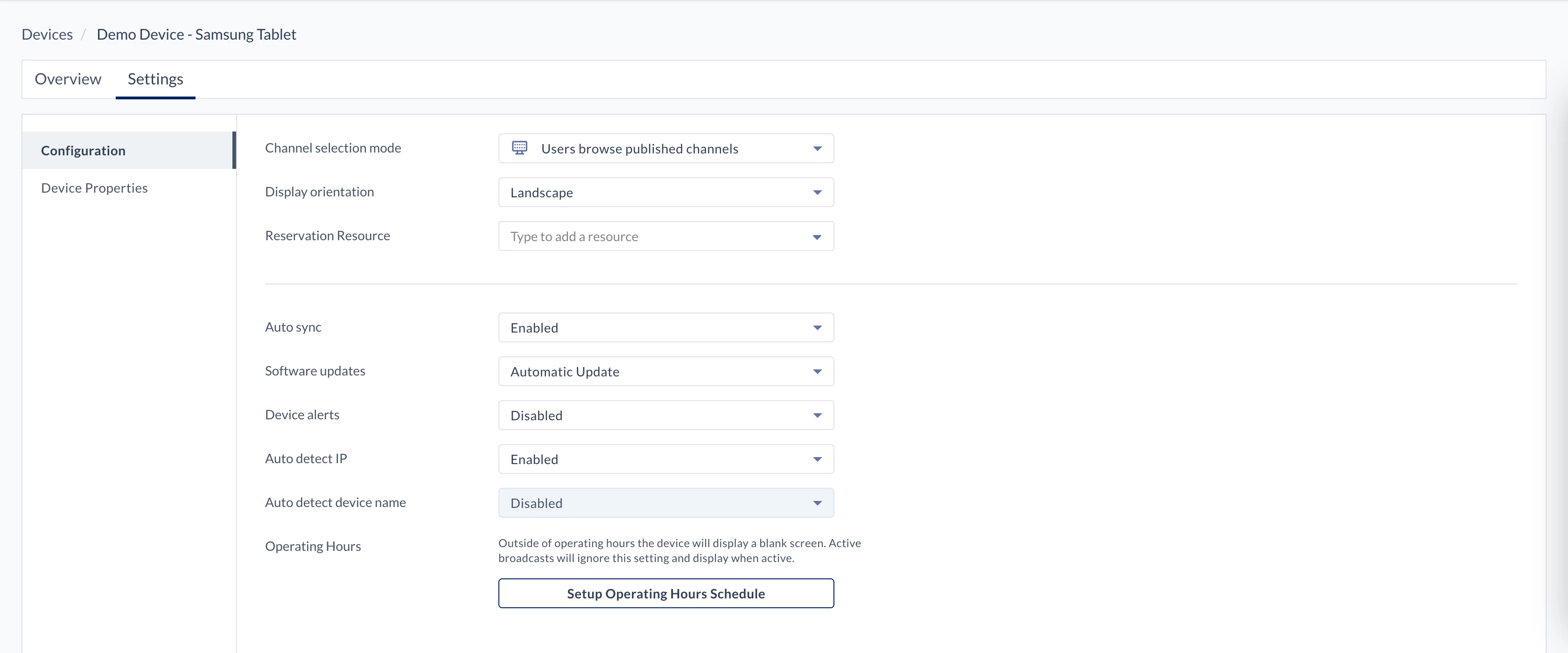This screenshot has height=653, width=1568.
Task: Expand the Display orientation dropdown arrow
Action: coord(817,192)
